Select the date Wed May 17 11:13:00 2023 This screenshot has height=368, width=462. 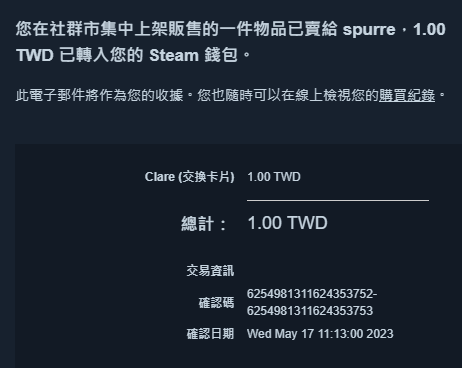[320, 334]
